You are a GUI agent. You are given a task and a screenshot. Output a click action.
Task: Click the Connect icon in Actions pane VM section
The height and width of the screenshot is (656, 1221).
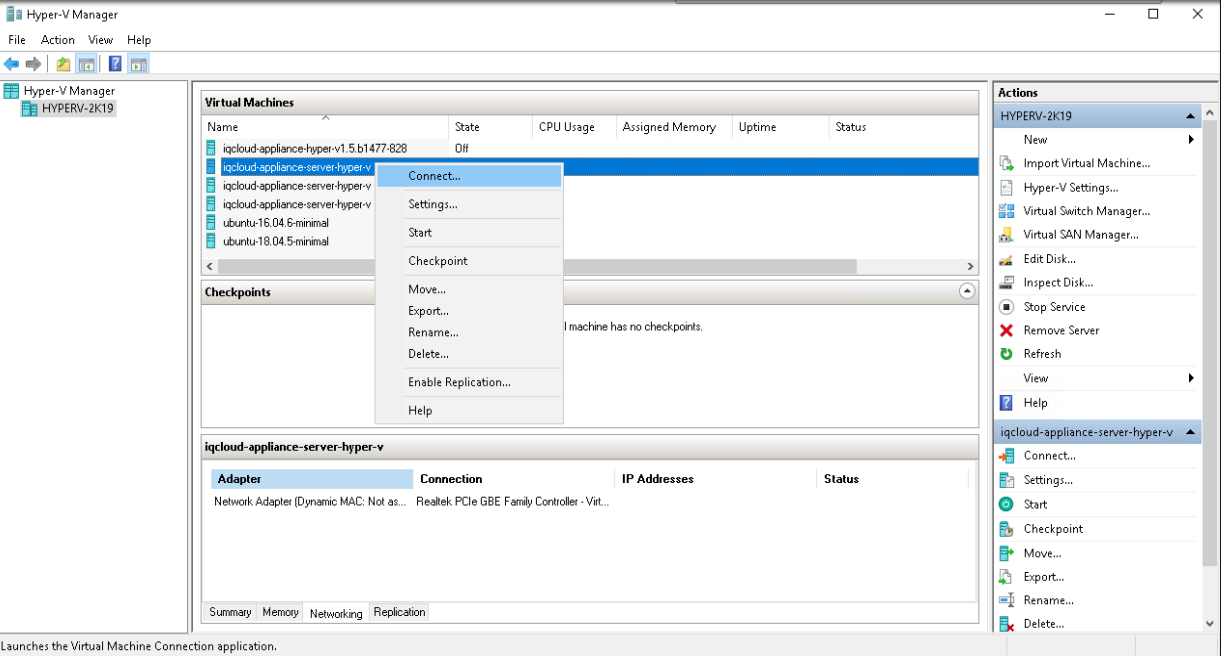[1007, 456]
